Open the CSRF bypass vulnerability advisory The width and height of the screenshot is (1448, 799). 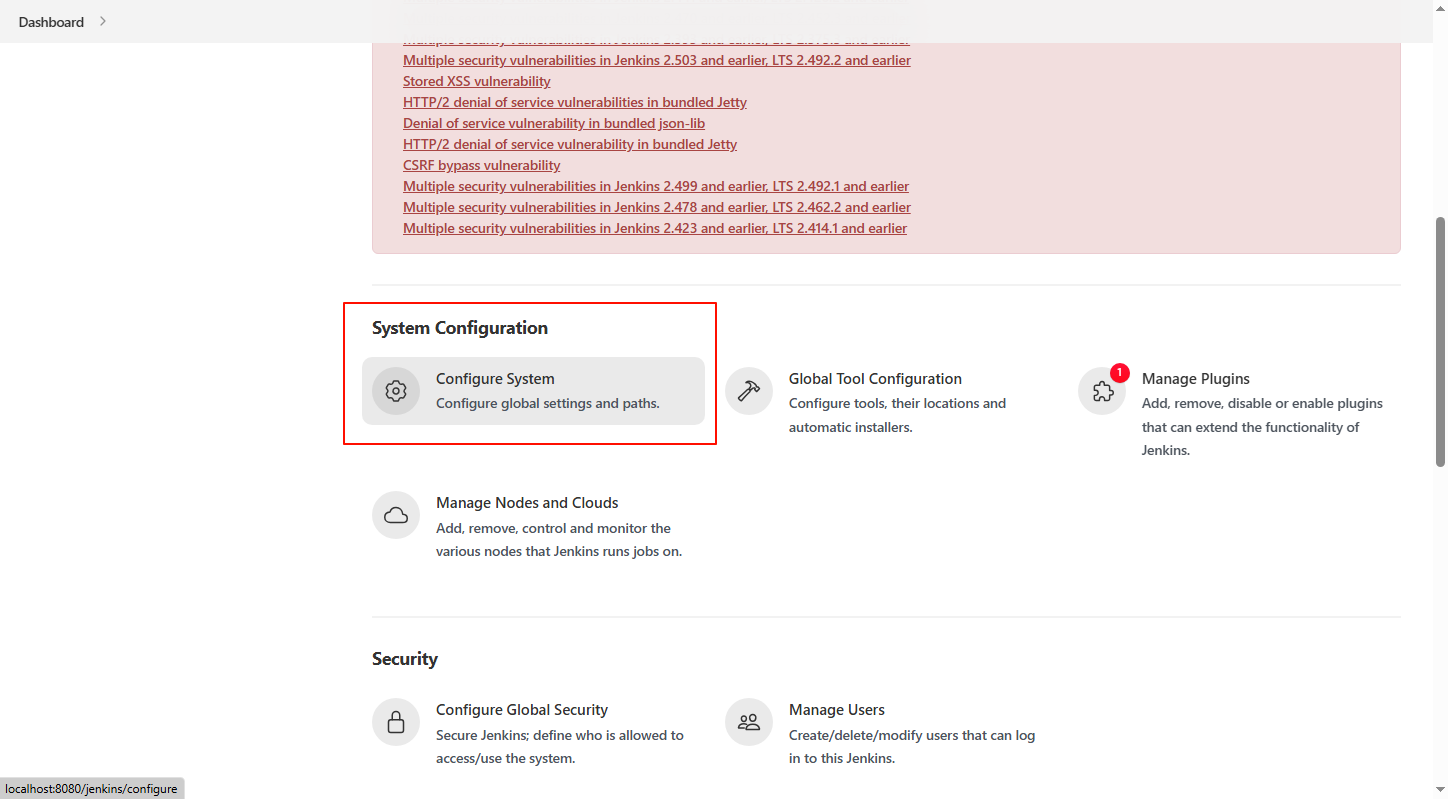tap(482, 165)
